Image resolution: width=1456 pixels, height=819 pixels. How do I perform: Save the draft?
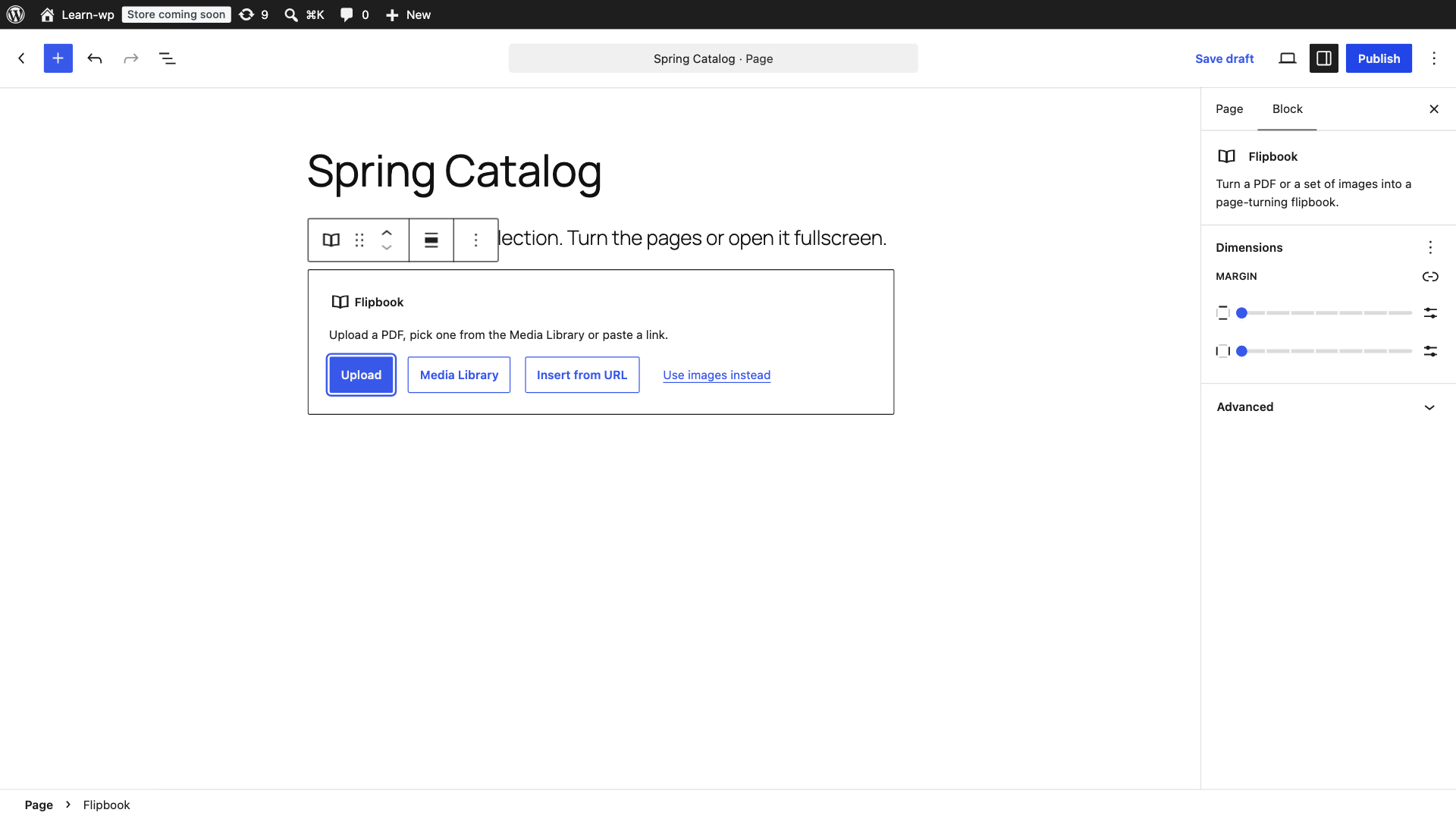[x=1224, y=58]
